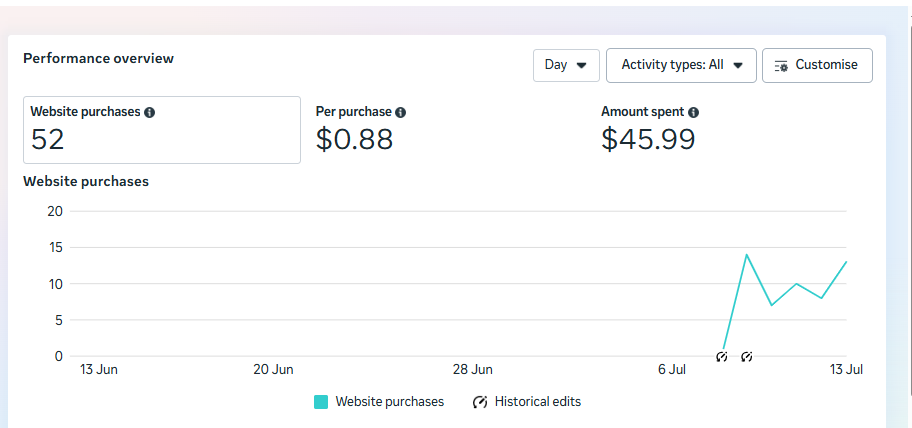Select the Amount spent $45.99 metric
Viewport: 912px width, 428px height.
coord(648,130)
